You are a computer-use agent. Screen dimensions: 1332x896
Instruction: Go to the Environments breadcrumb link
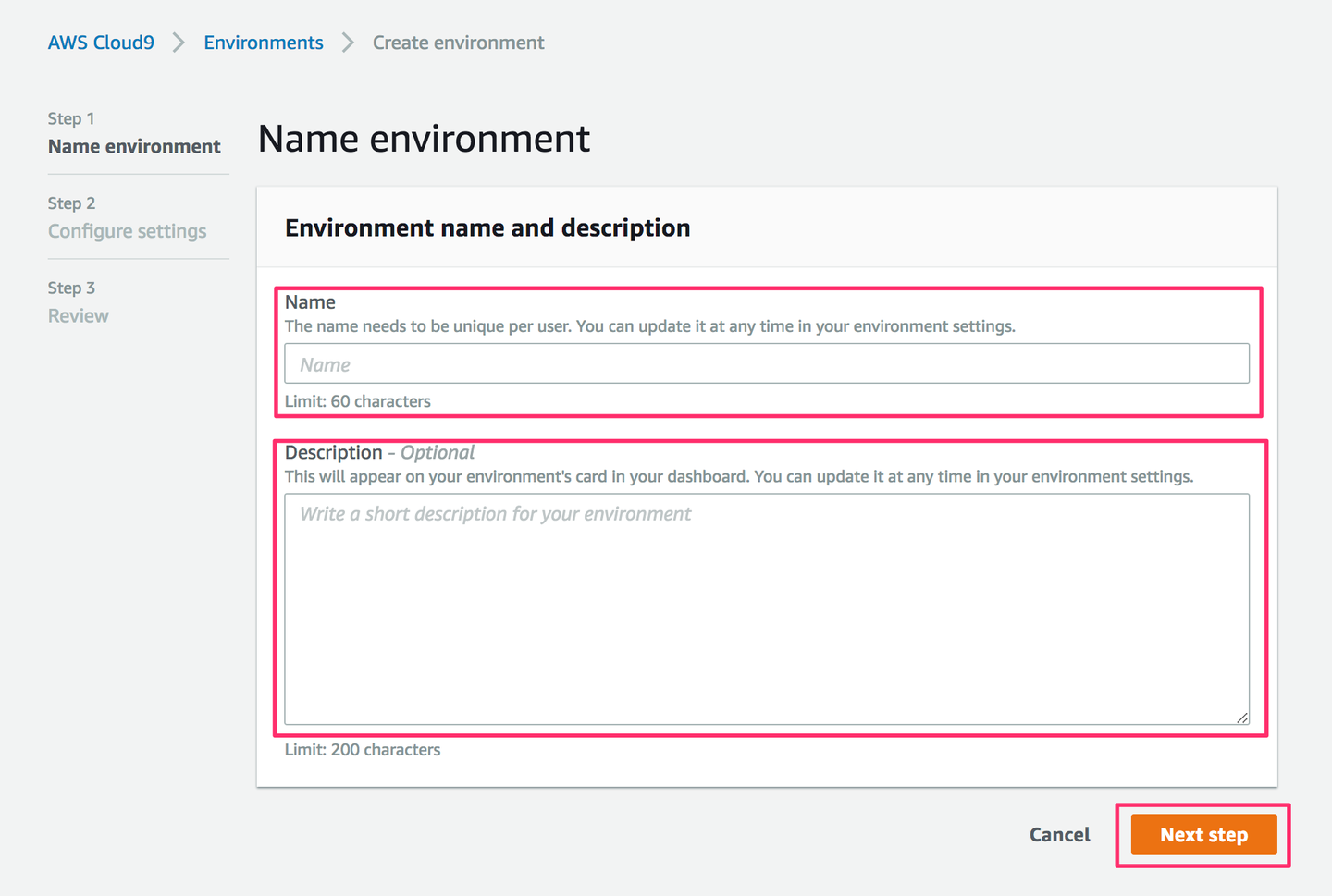pos(264,43)
